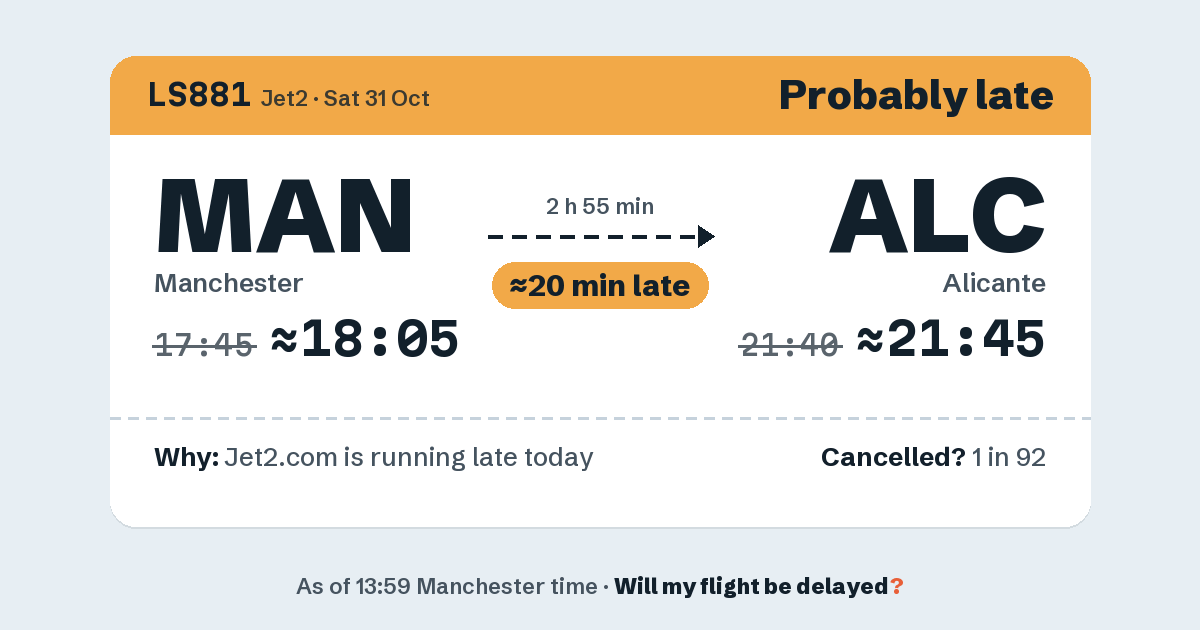Click the Why: Jet2.com running late reason
The height and width of the screenshot is (630, 1200).
pos(374,457)
